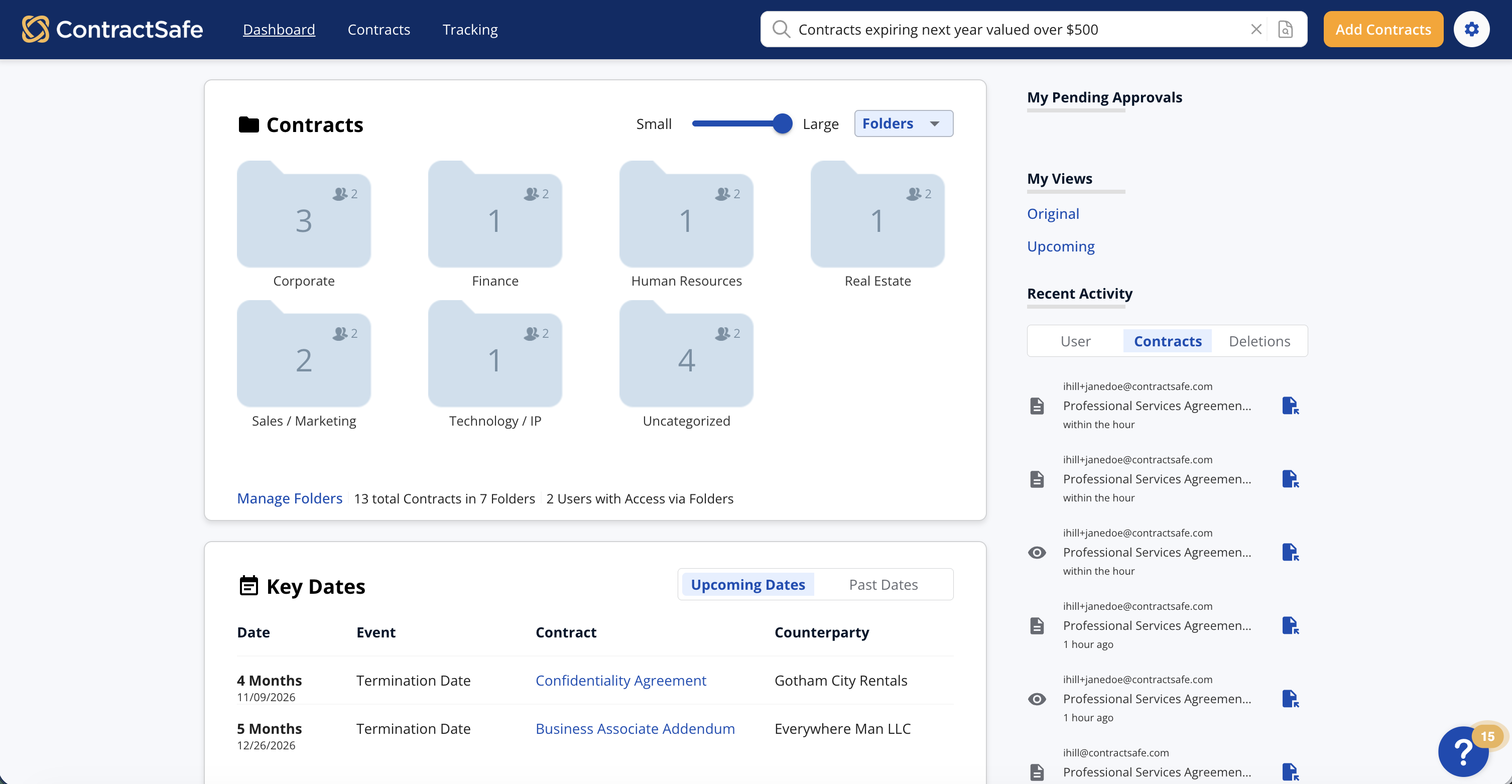Click the Counterparty column header

[x=821, y=632]
